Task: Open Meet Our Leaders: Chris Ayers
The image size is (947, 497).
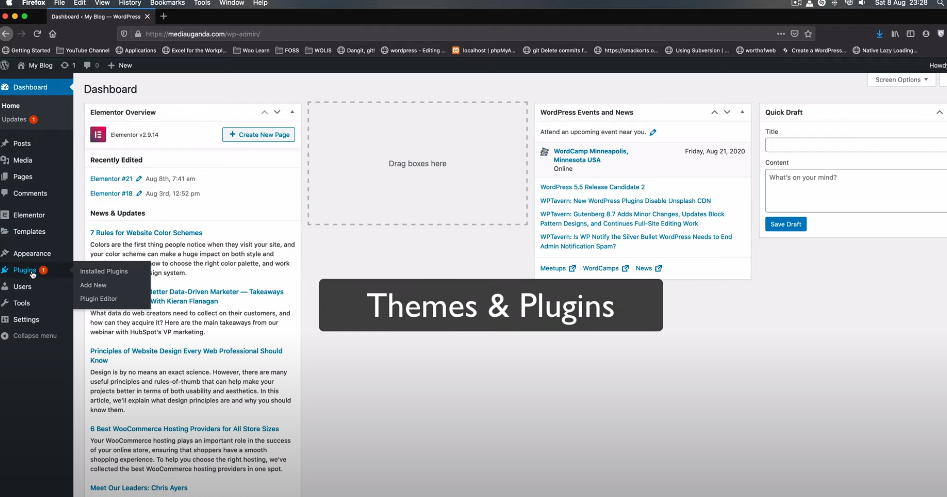Action: [139, 488]
